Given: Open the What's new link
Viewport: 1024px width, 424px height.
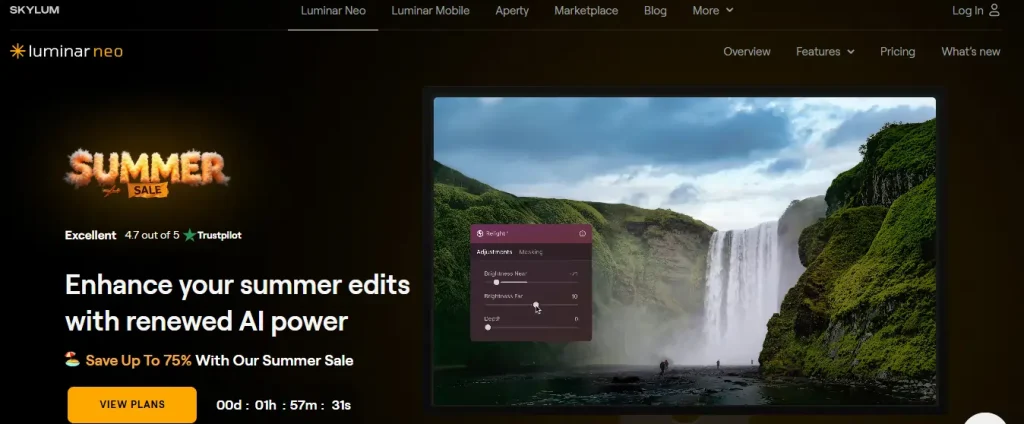Looking at the screenshot, I should pos(970,52).
